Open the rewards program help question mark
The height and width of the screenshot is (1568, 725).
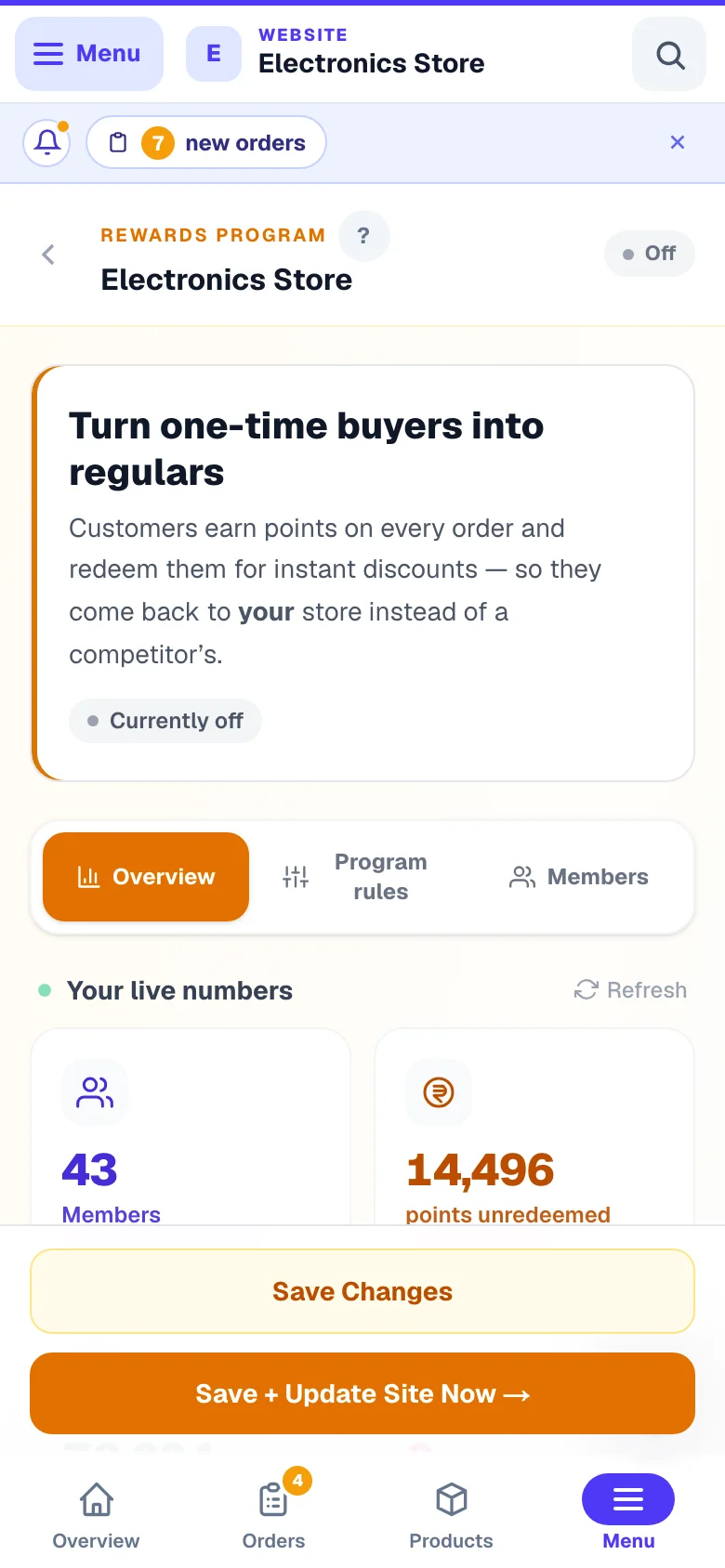[363, 236]
